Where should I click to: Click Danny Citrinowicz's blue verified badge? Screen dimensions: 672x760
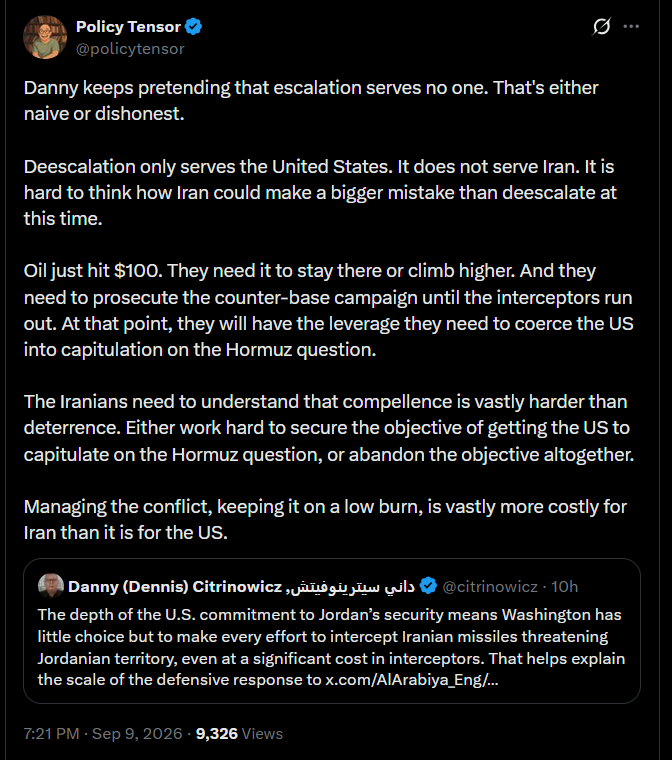tap(428, 586)
